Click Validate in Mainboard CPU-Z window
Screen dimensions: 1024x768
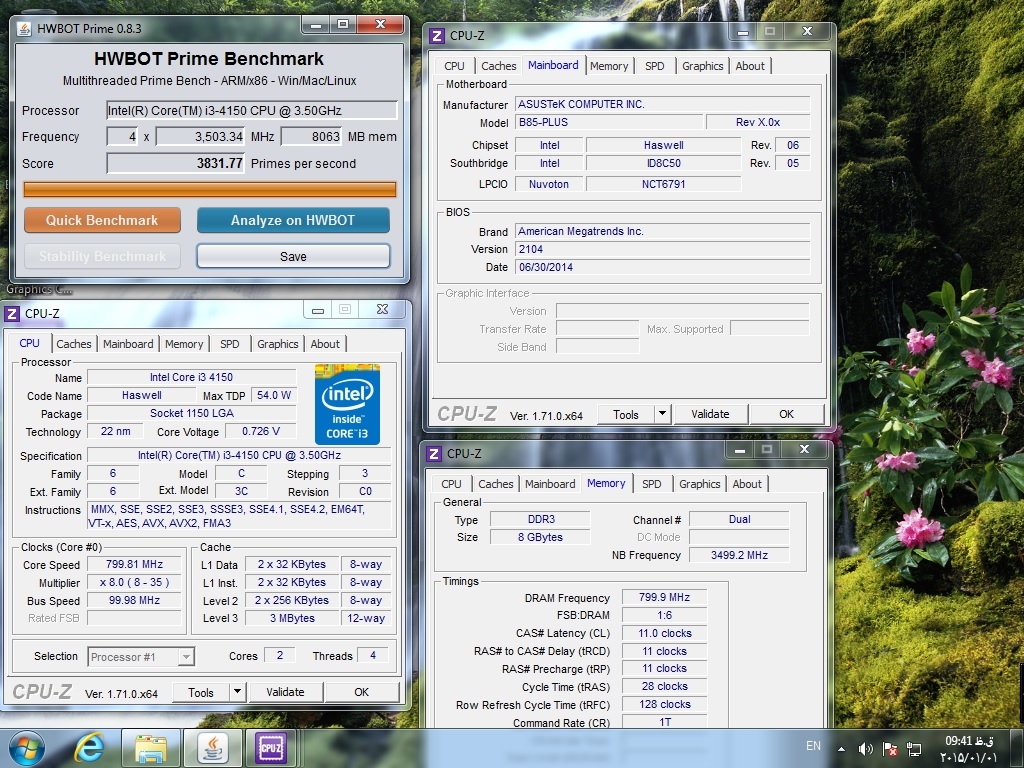711,415
